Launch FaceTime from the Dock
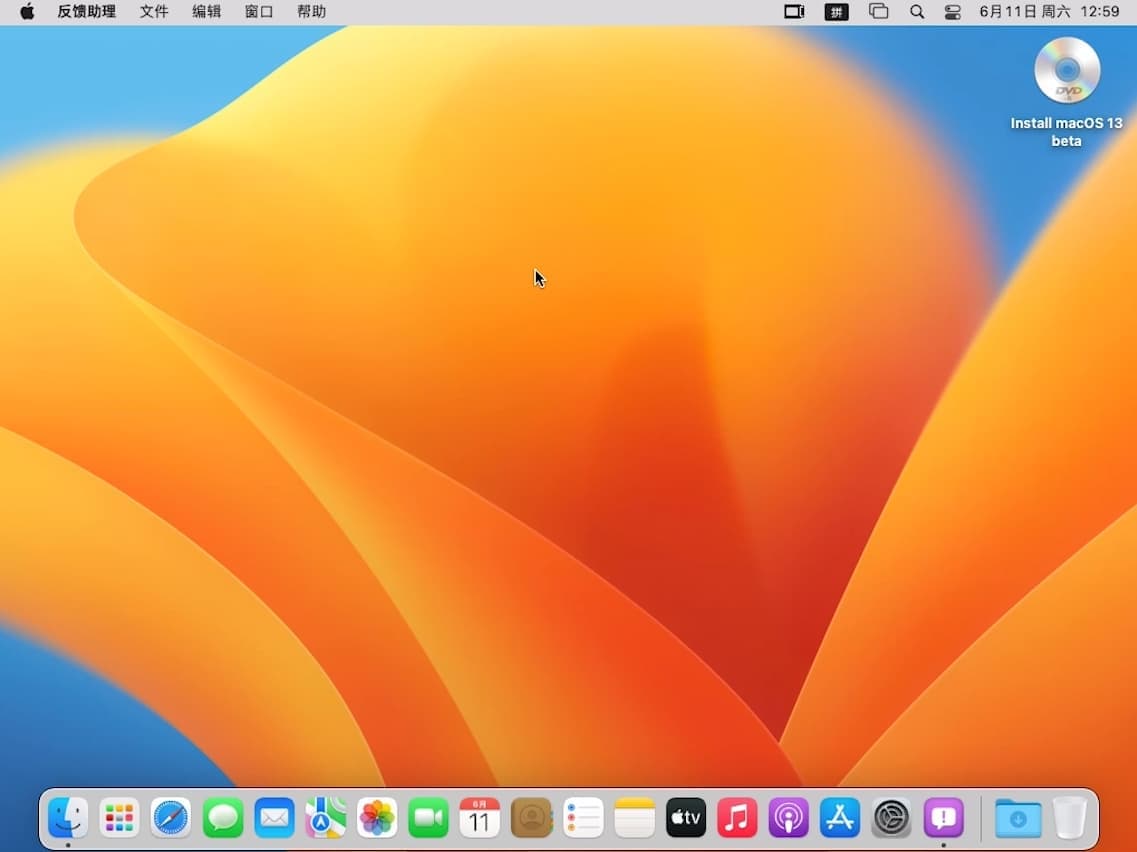The image size is (1137, 852). (x=428, y=817)
